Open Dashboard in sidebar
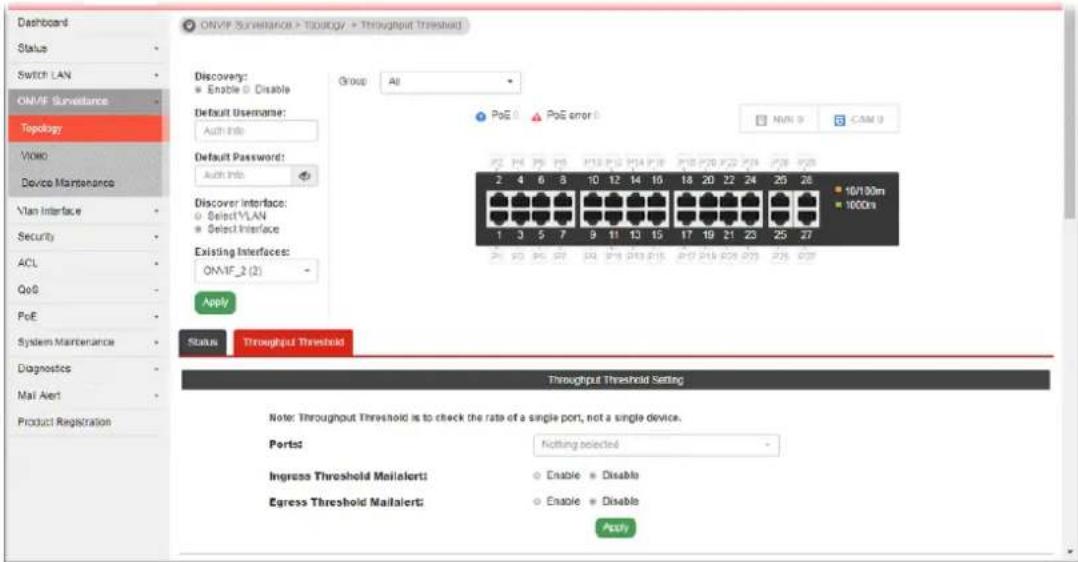The image size is (1078, 562). coord(86,23)
